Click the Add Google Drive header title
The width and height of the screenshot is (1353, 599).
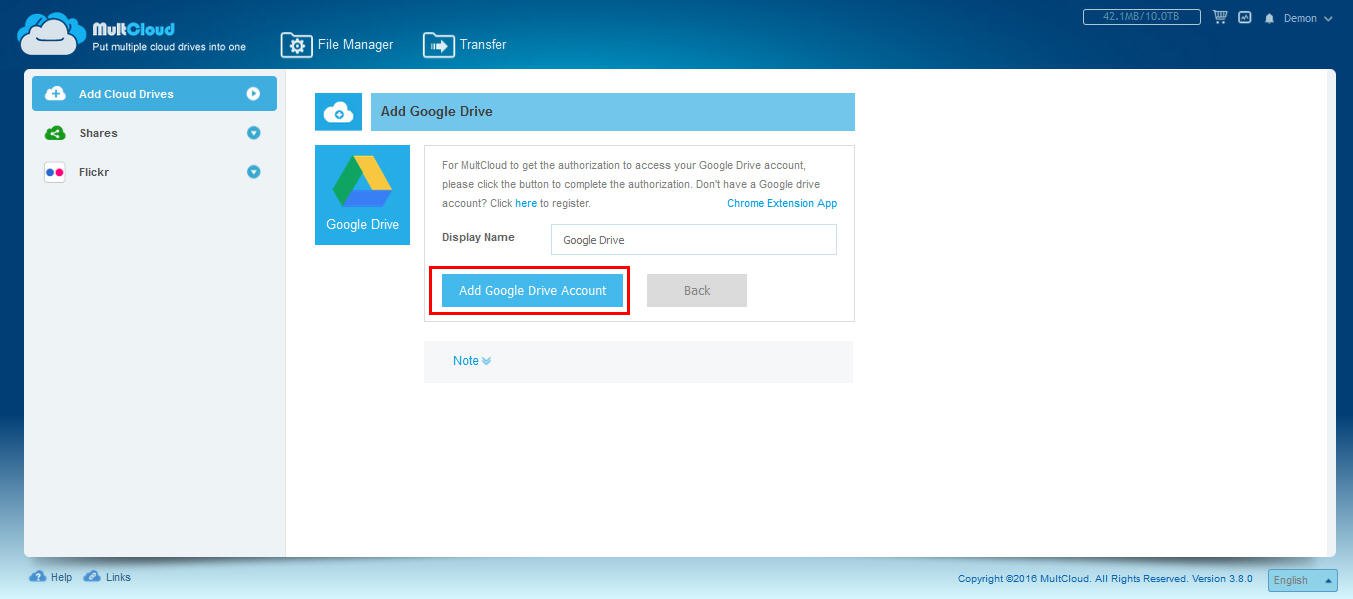pos(437,112)
